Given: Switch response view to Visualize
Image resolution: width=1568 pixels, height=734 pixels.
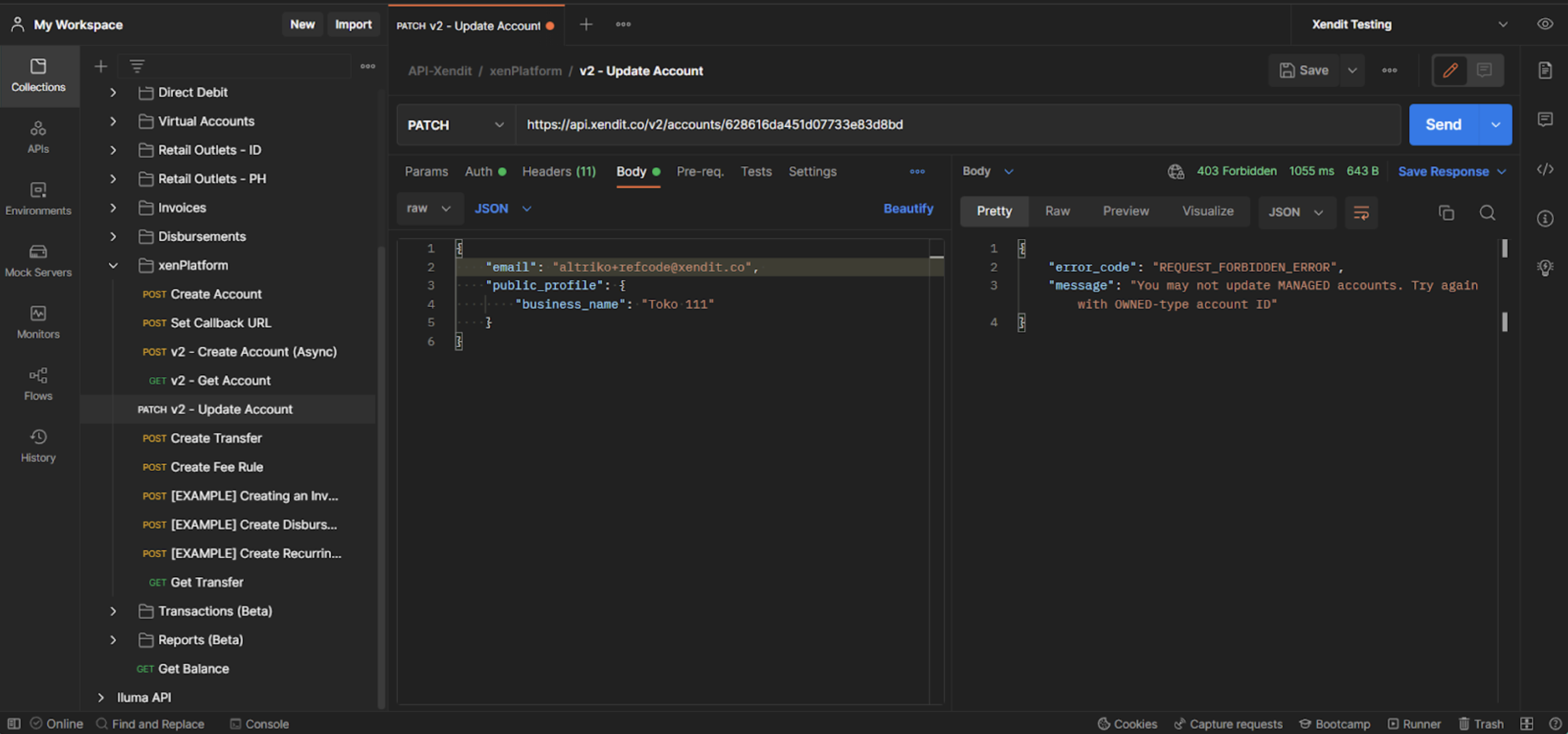Looking at the screenshot, I should (1207, 211).
